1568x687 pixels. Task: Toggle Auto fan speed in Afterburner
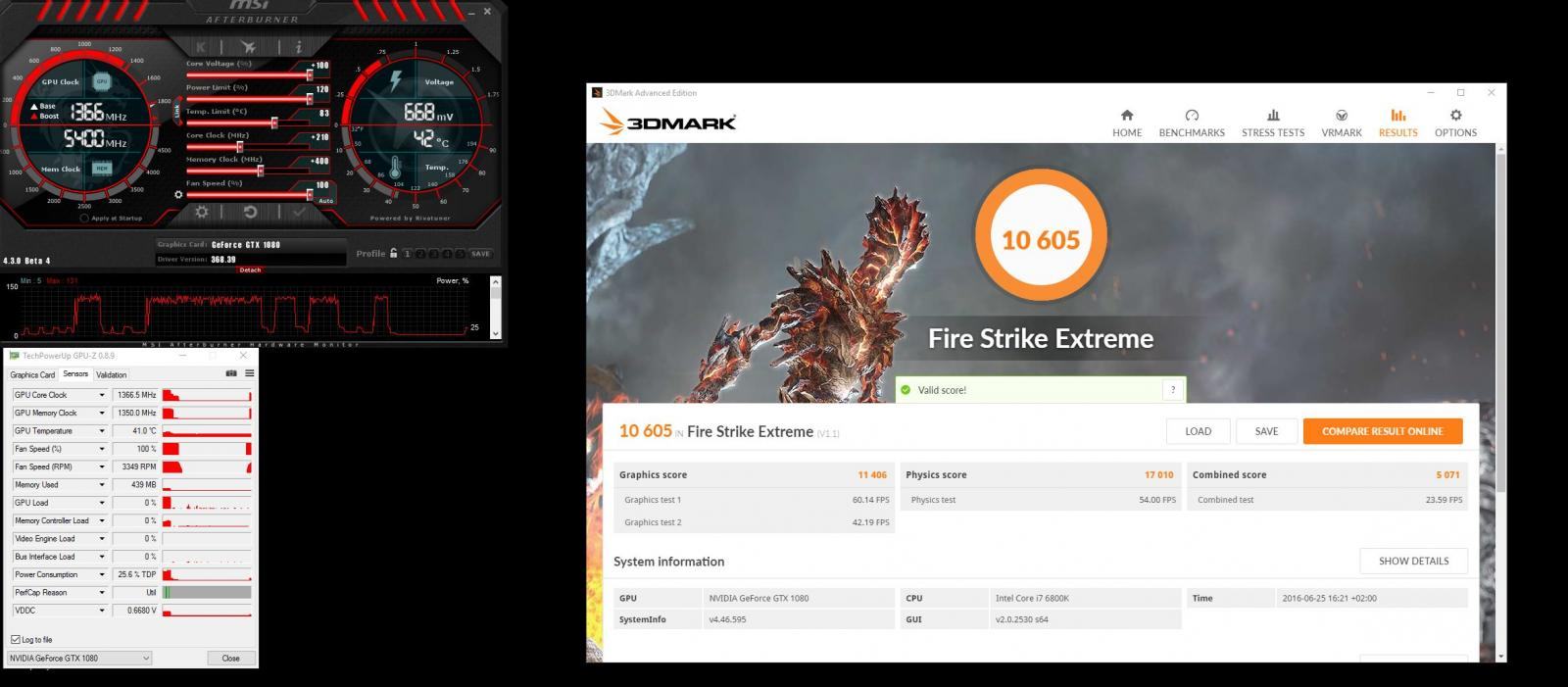point(325,200)
